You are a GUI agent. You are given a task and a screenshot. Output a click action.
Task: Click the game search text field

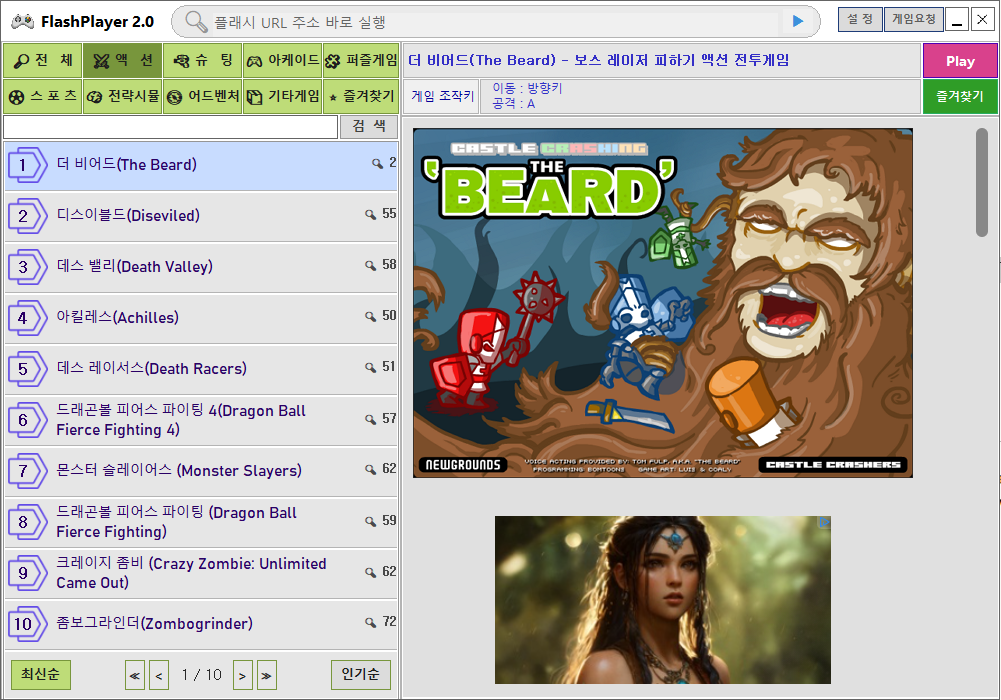pos(170,126)
